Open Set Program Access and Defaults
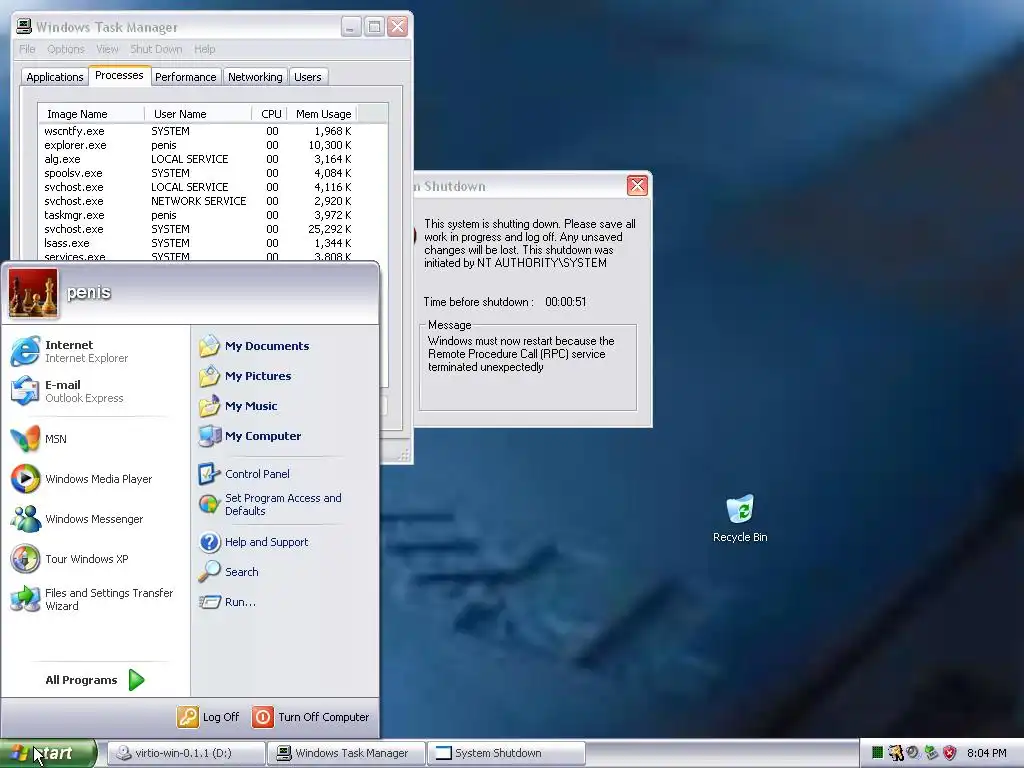The height and width of the screenshot is (768, 1024). (x=270, y=504)
